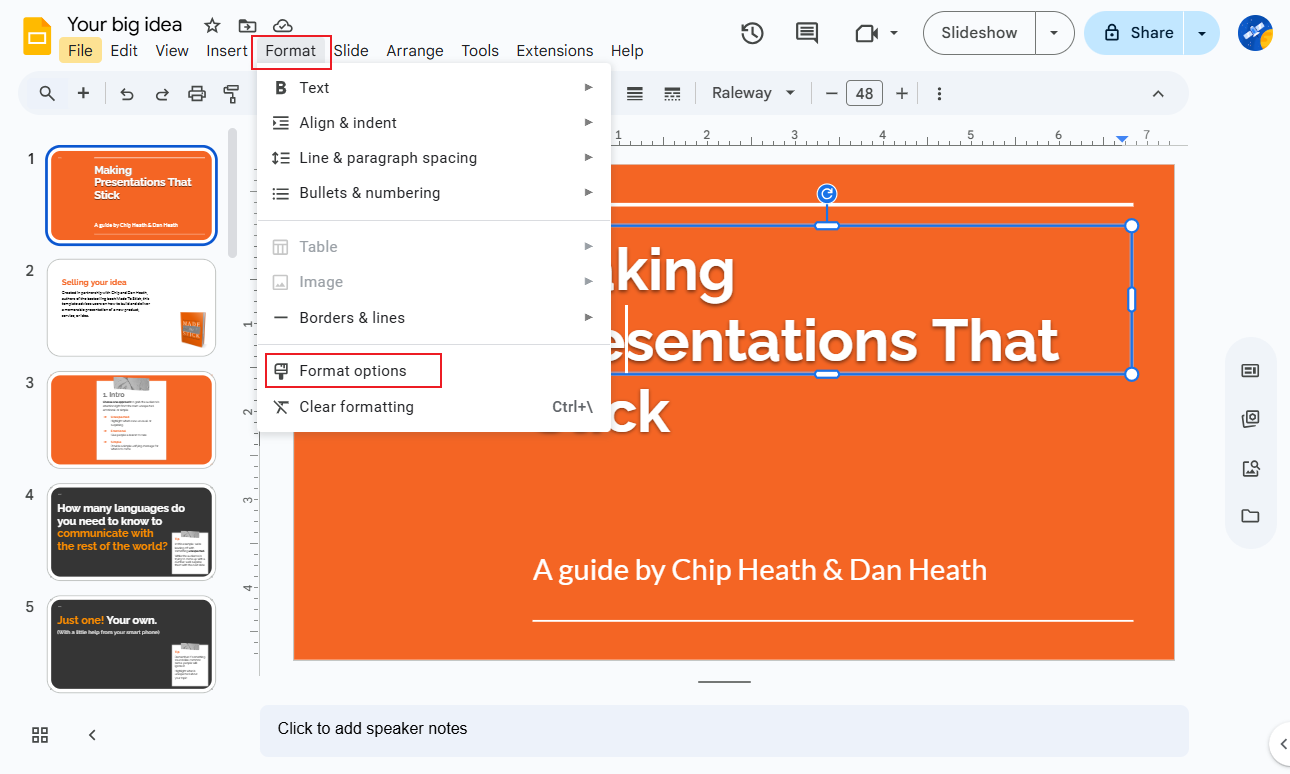1290x774 pixels.
Task: Move the presentation using the folder icon
Action: [247, 26]
